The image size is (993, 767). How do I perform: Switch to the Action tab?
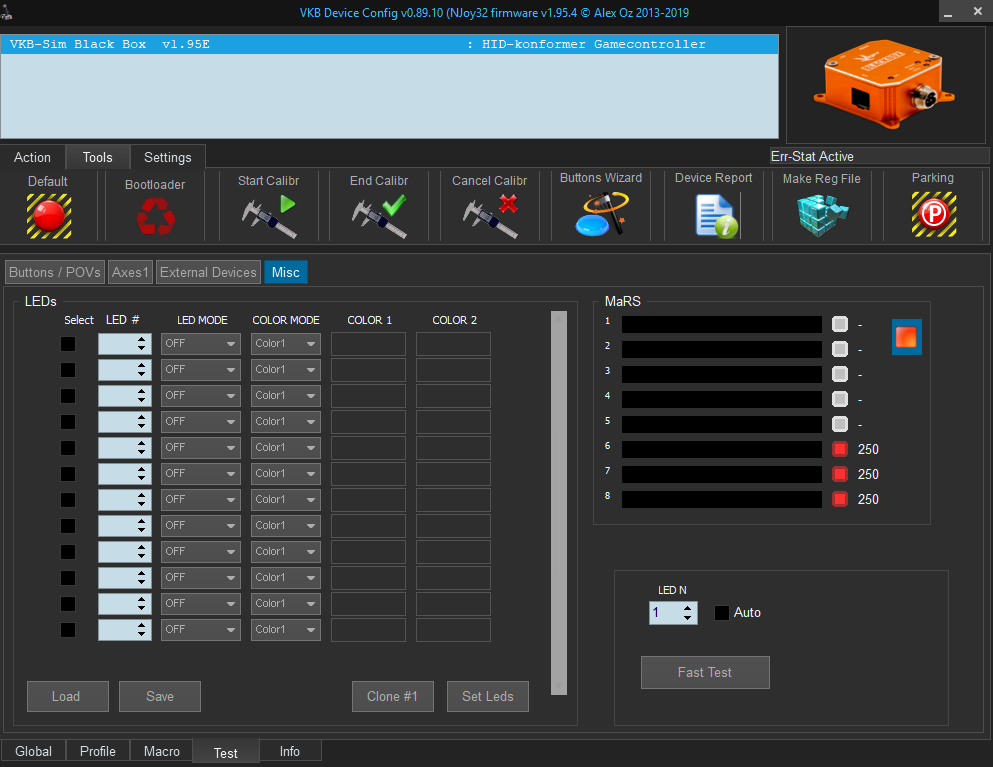point(32,157)
